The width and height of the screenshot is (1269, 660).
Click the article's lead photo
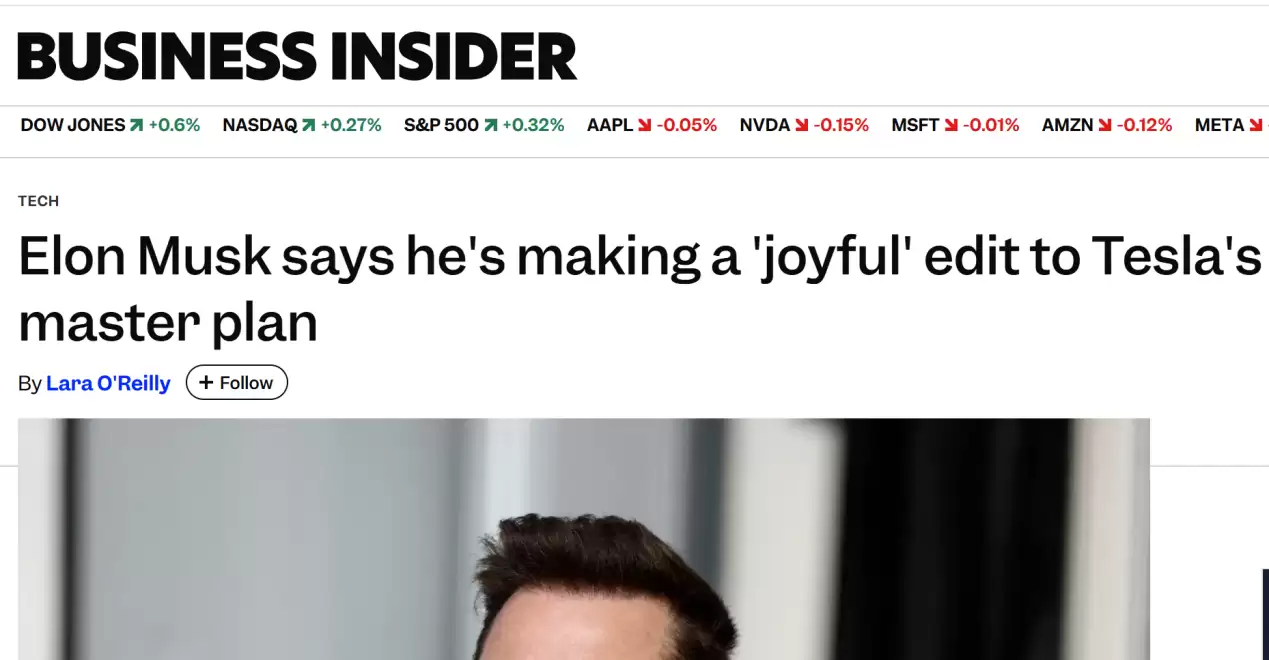pos(584,540)
